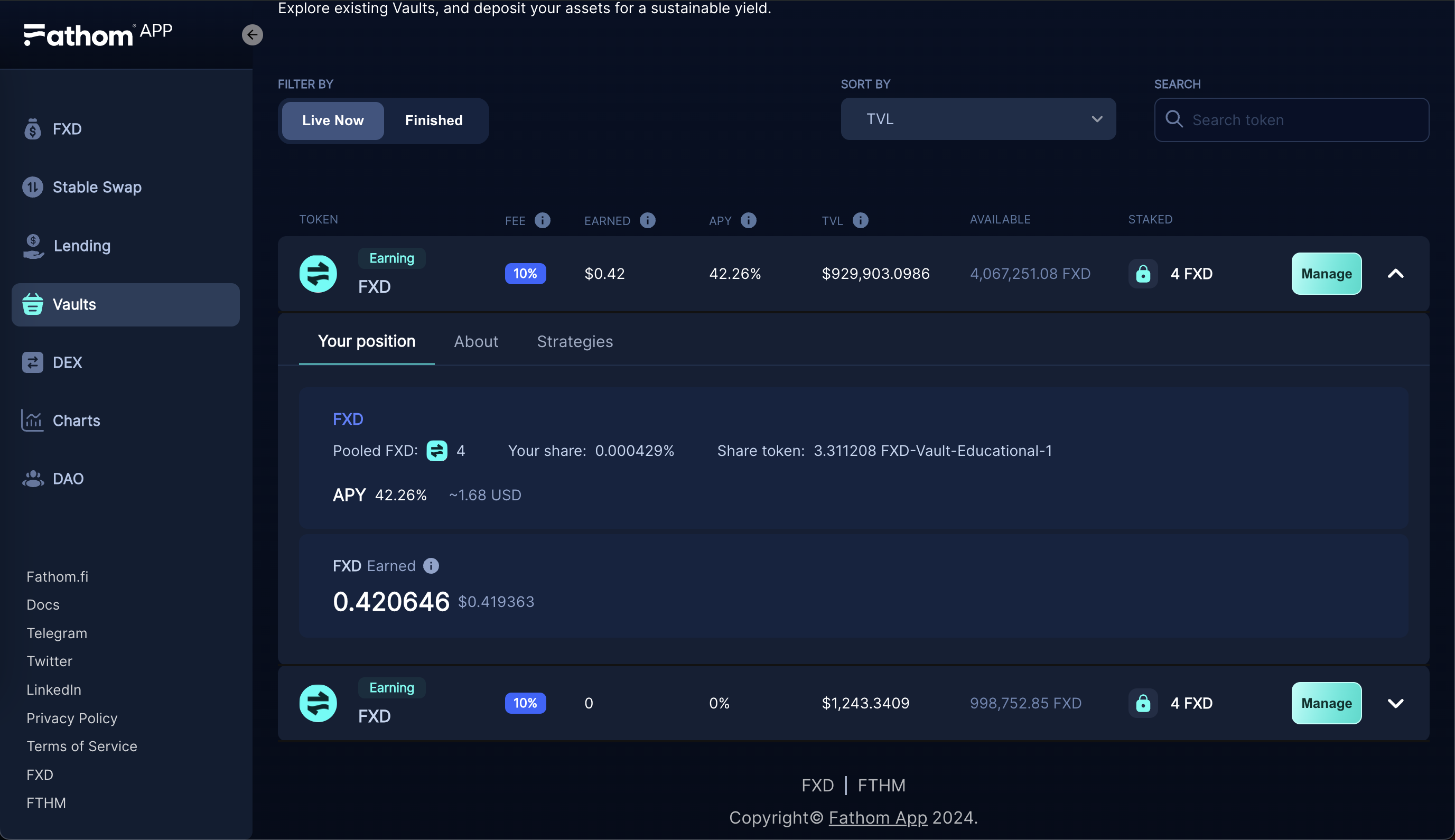
Task: Click the 4,067,251.08 FXD available value
Action: pos(1030,274)
